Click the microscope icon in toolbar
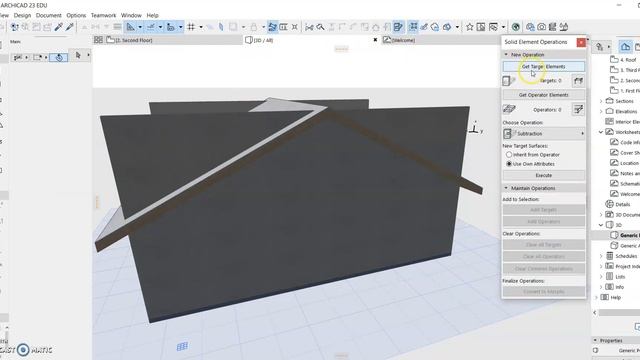Image resolution: width=640 pixels, height=360 pixels. (x=564, y=27)
